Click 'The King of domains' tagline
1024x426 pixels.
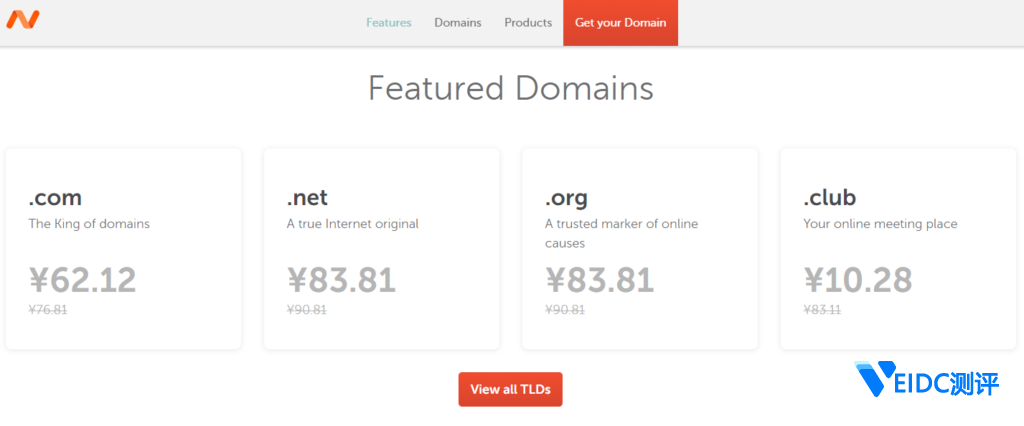(89, 224)
